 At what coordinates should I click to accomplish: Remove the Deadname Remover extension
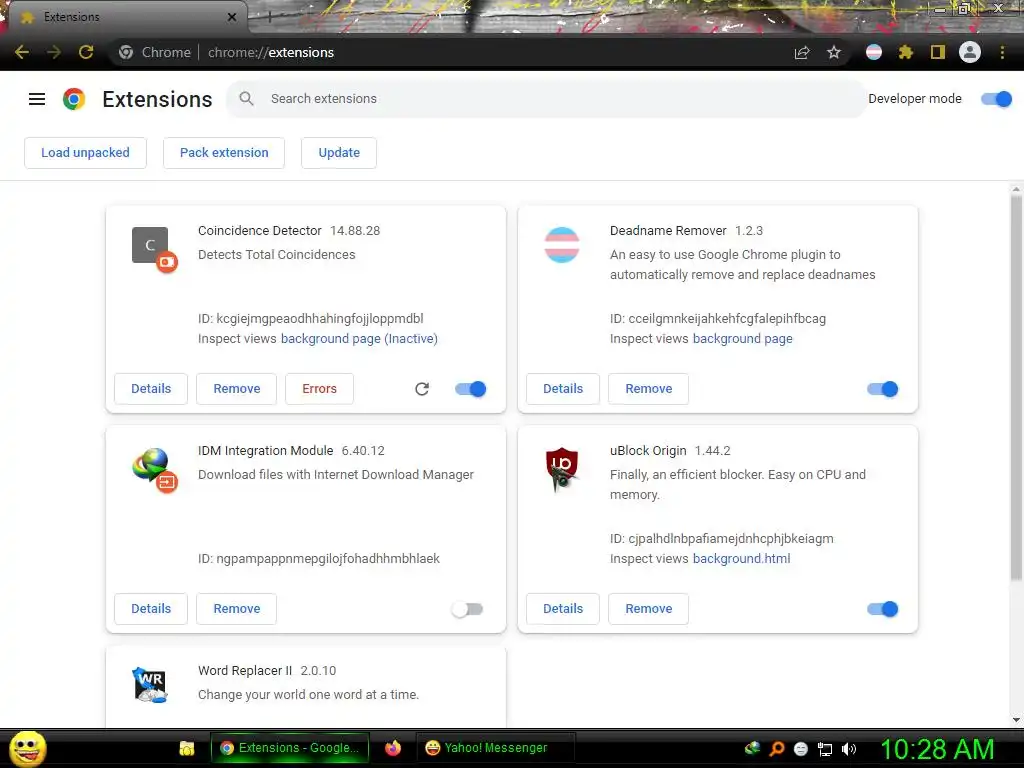(x=648, y=389)
